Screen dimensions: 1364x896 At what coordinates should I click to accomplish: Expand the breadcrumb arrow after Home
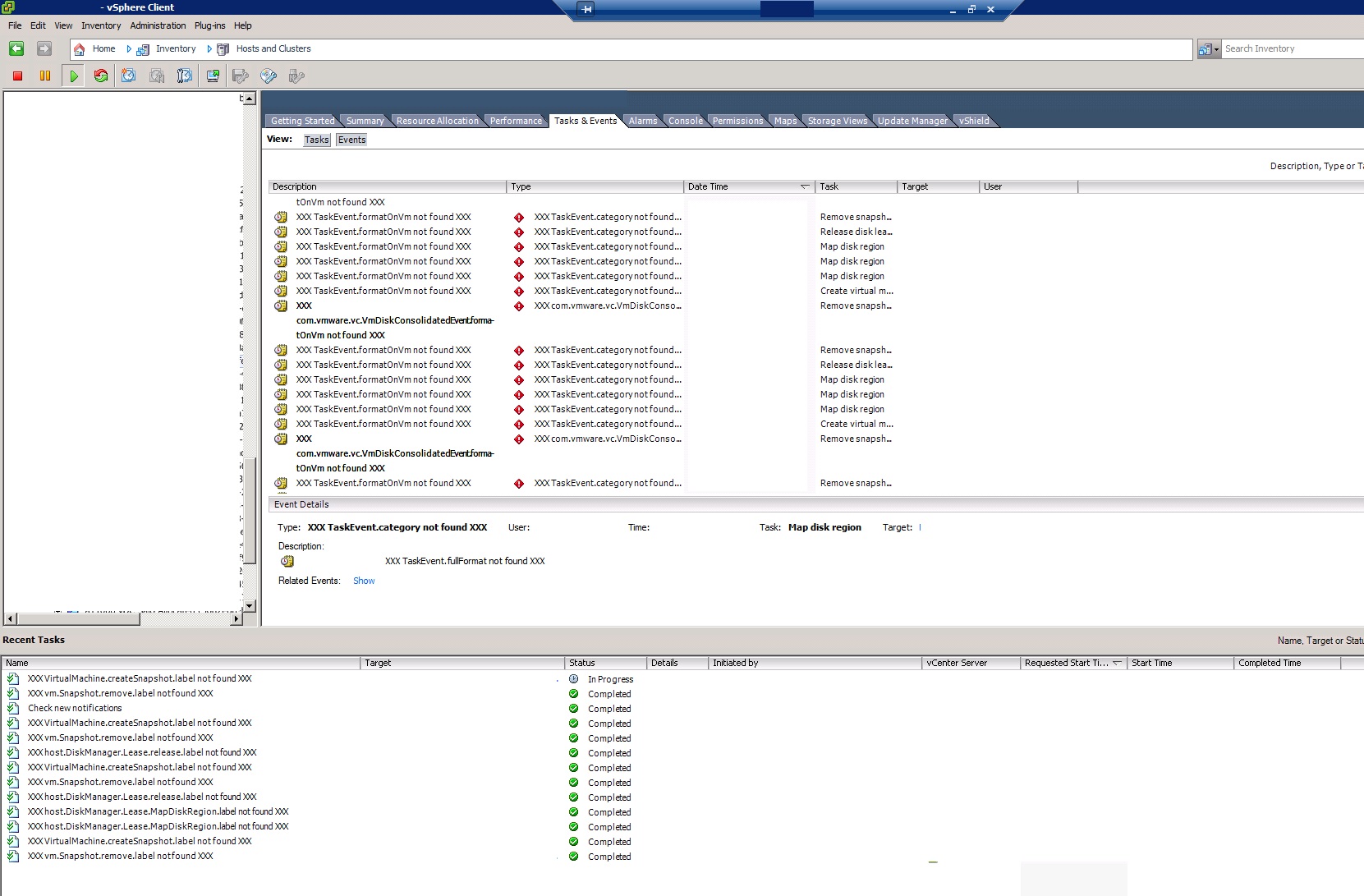click(129, 49)
